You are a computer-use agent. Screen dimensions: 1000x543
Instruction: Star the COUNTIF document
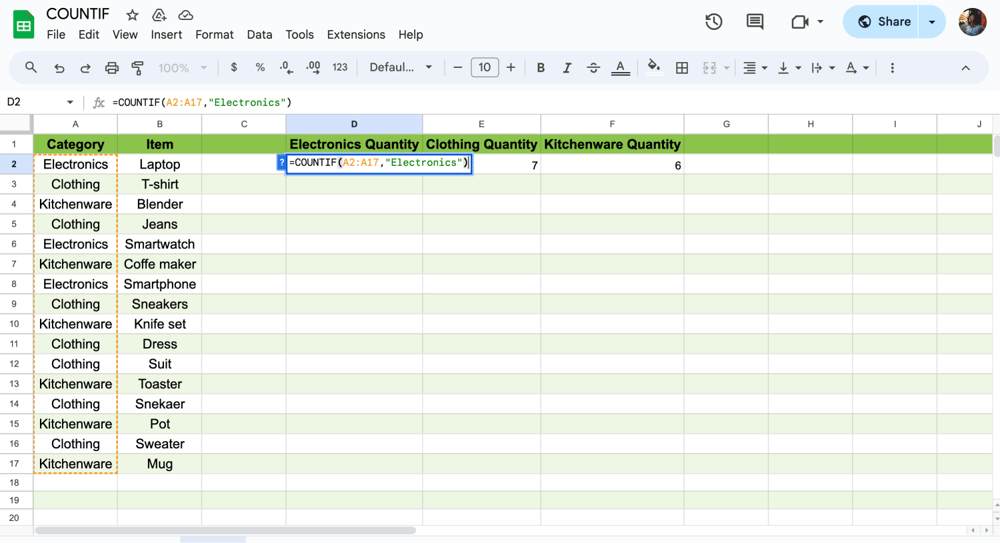tap(132, 15)
